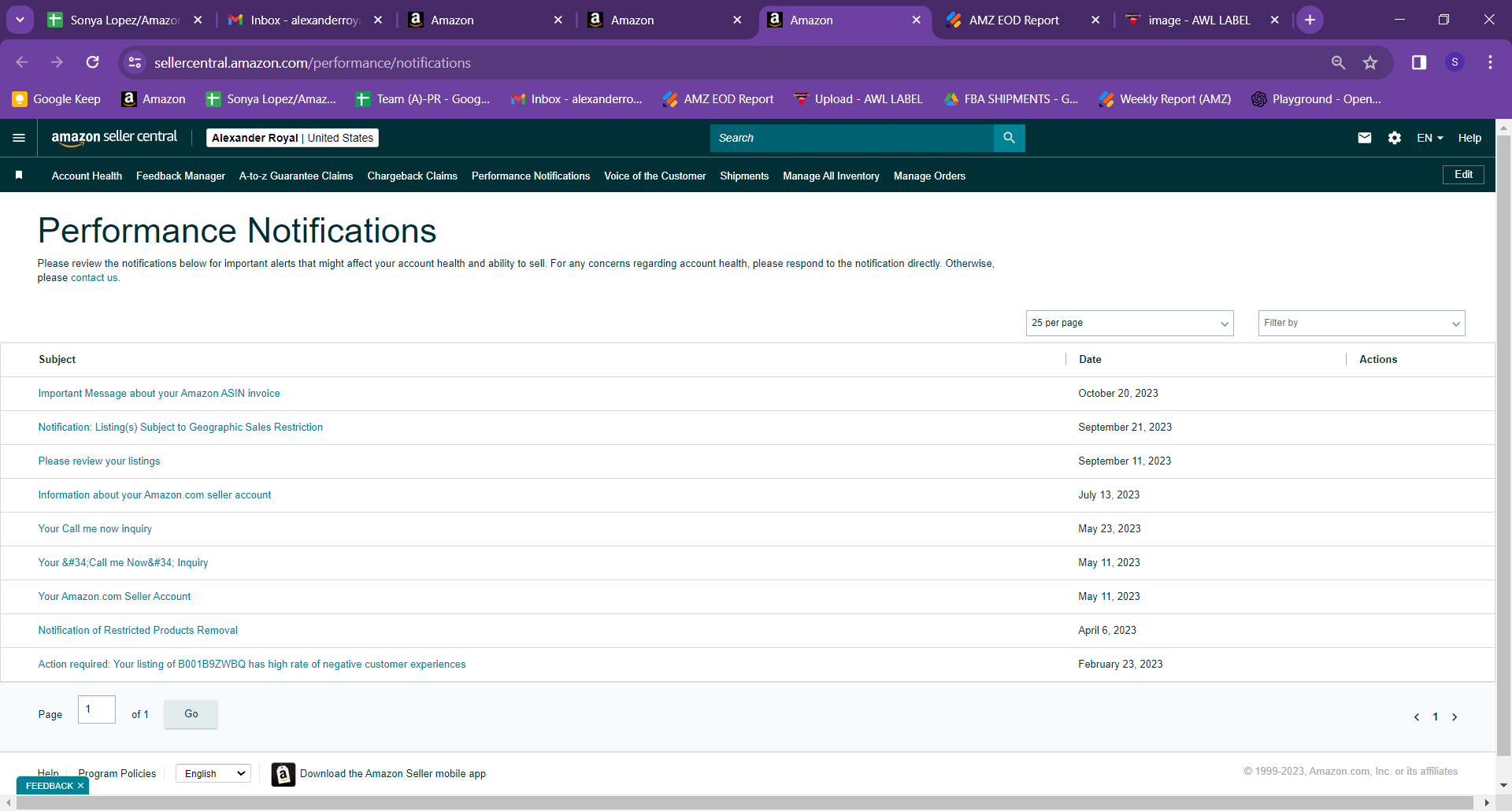Switch to the Inbox - alexanderroy tab
Image resolution: width=1512 pixels, height=811 pixels.
[304, 20]
